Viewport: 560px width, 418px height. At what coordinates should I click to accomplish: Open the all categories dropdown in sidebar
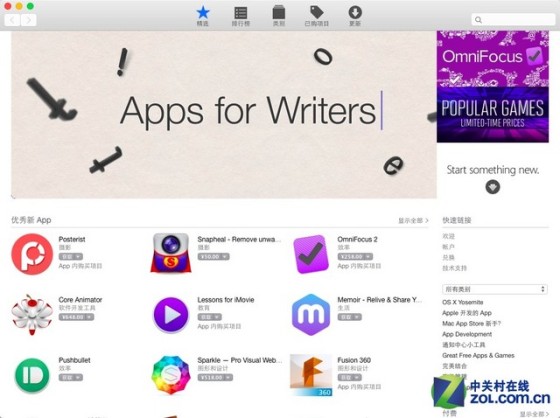[495, 289]
